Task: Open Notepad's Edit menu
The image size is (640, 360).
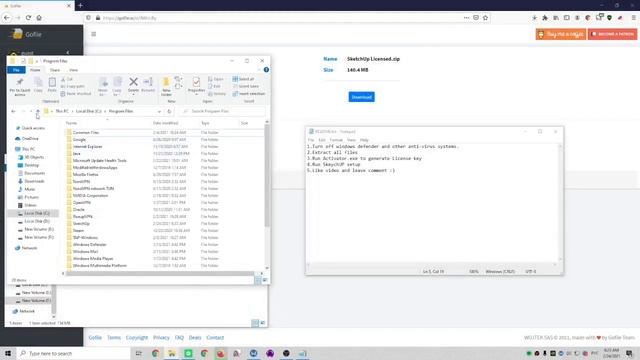Action: pos(322,140)
